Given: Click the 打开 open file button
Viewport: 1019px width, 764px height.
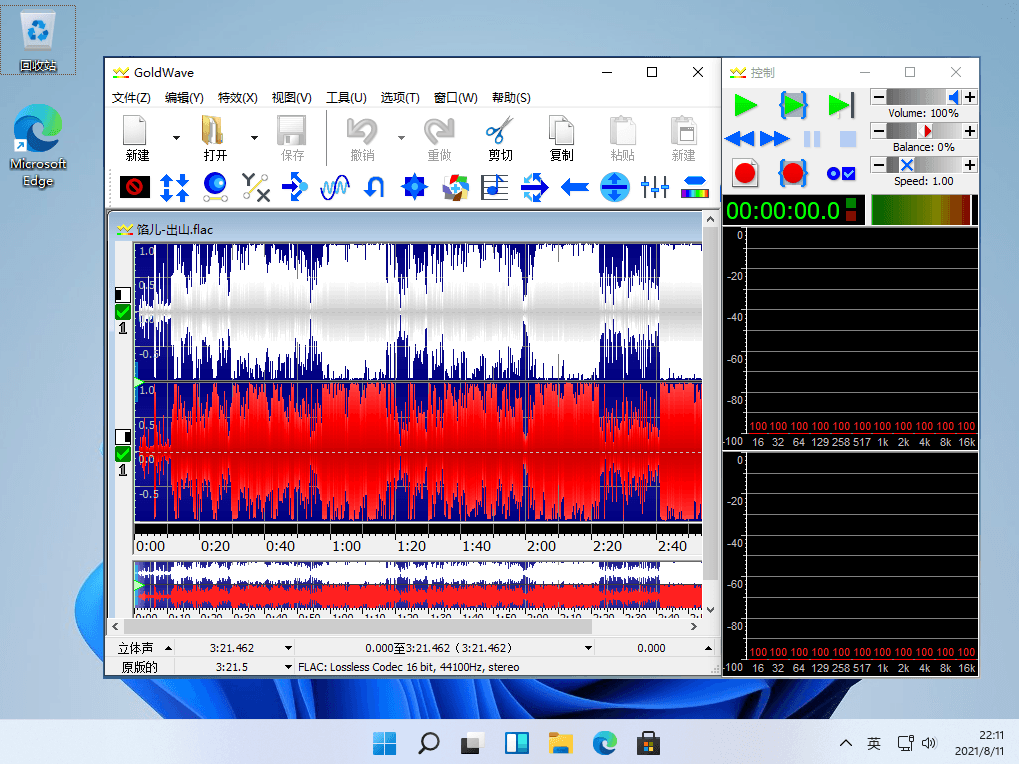Looking at the screenshot, I should point(214,138).
